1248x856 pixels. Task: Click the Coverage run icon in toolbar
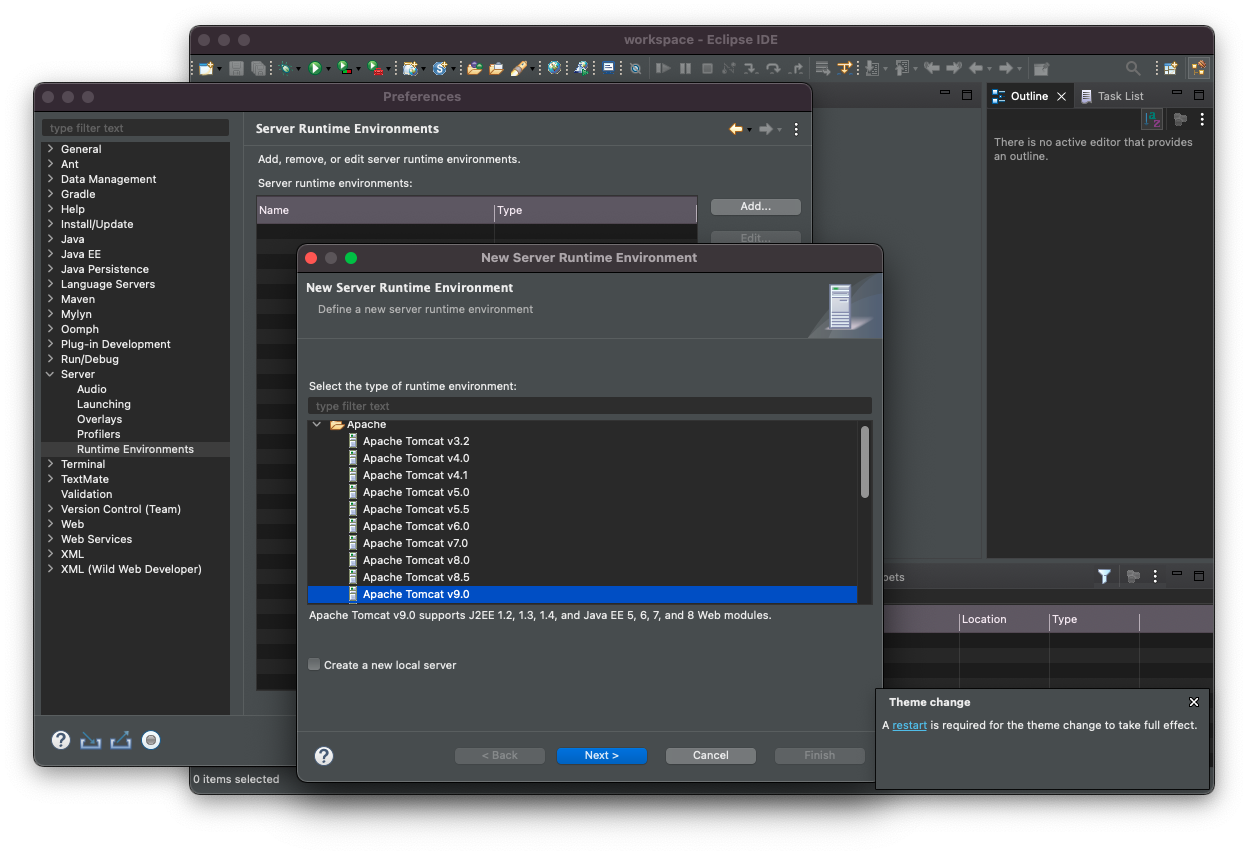[x=345, y=68]
